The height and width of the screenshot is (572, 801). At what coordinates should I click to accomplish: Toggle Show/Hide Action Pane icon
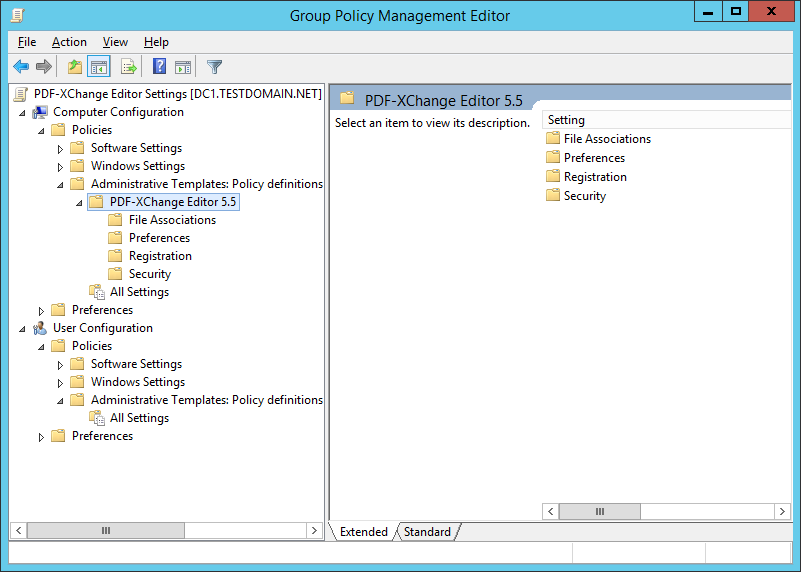pyautogui.click(x=183, y=66)
